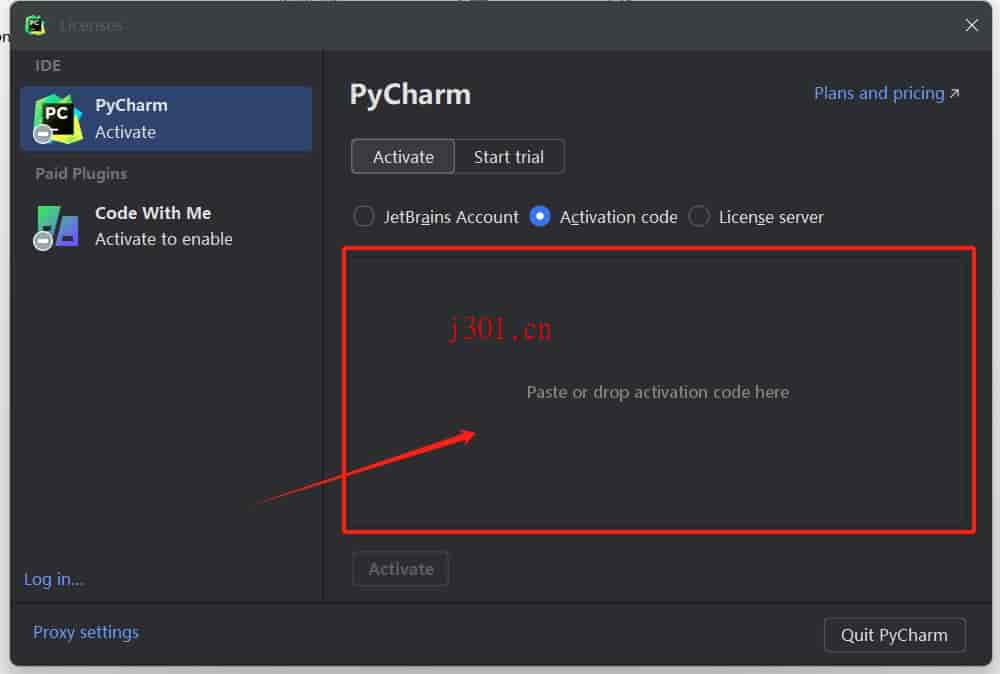
Task: Click the 'IDE' section label
Action: click(x=48, y=65)
